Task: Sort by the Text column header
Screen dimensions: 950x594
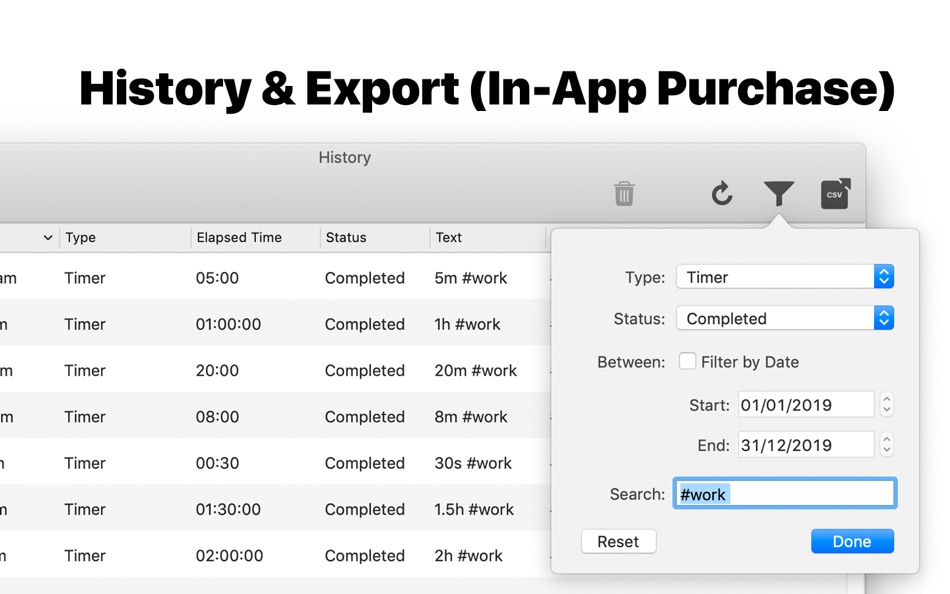Action: [x=488, y=238]
